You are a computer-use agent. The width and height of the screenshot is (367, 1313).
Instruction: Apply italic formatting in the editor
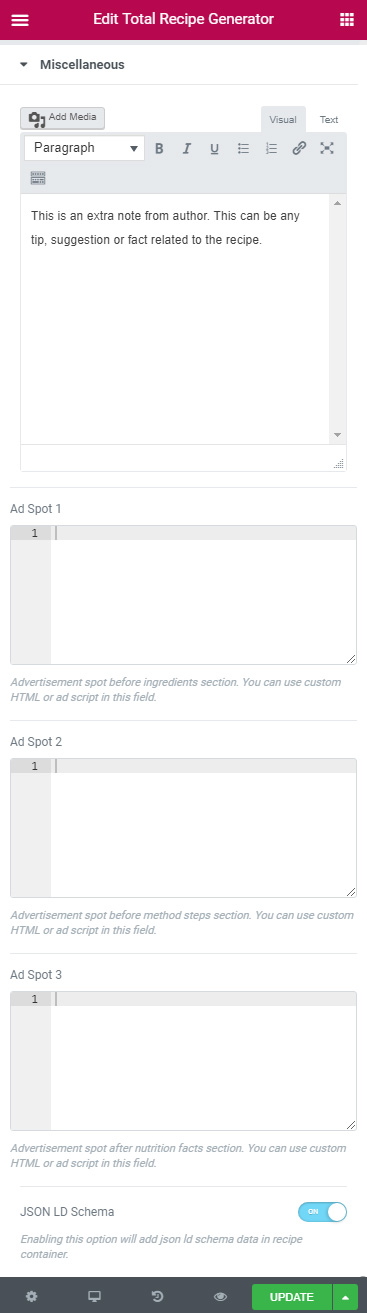click(x=186, y=148)
